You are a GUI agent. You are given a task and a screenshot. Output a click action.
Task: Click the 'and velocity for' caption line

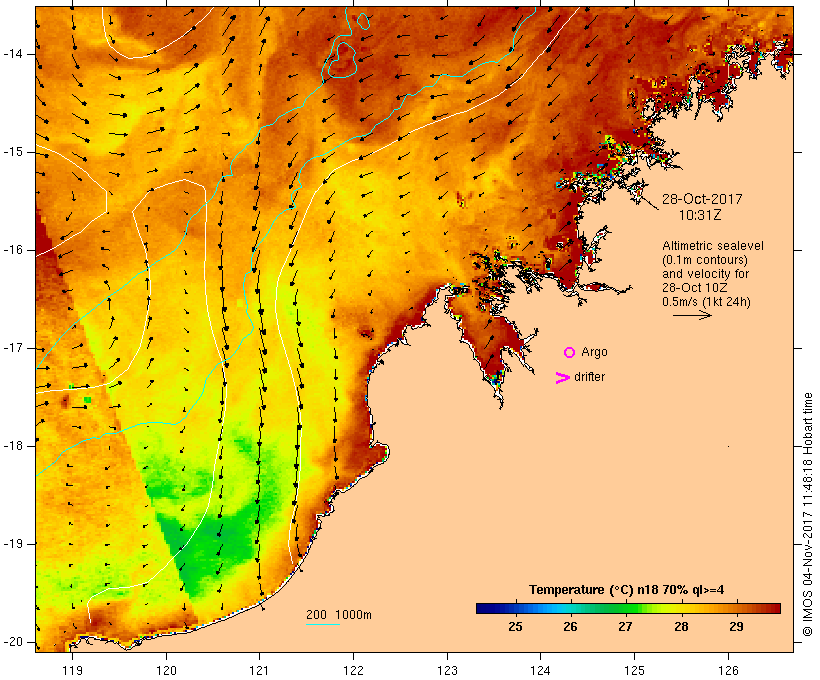click(x=705, y=274)
